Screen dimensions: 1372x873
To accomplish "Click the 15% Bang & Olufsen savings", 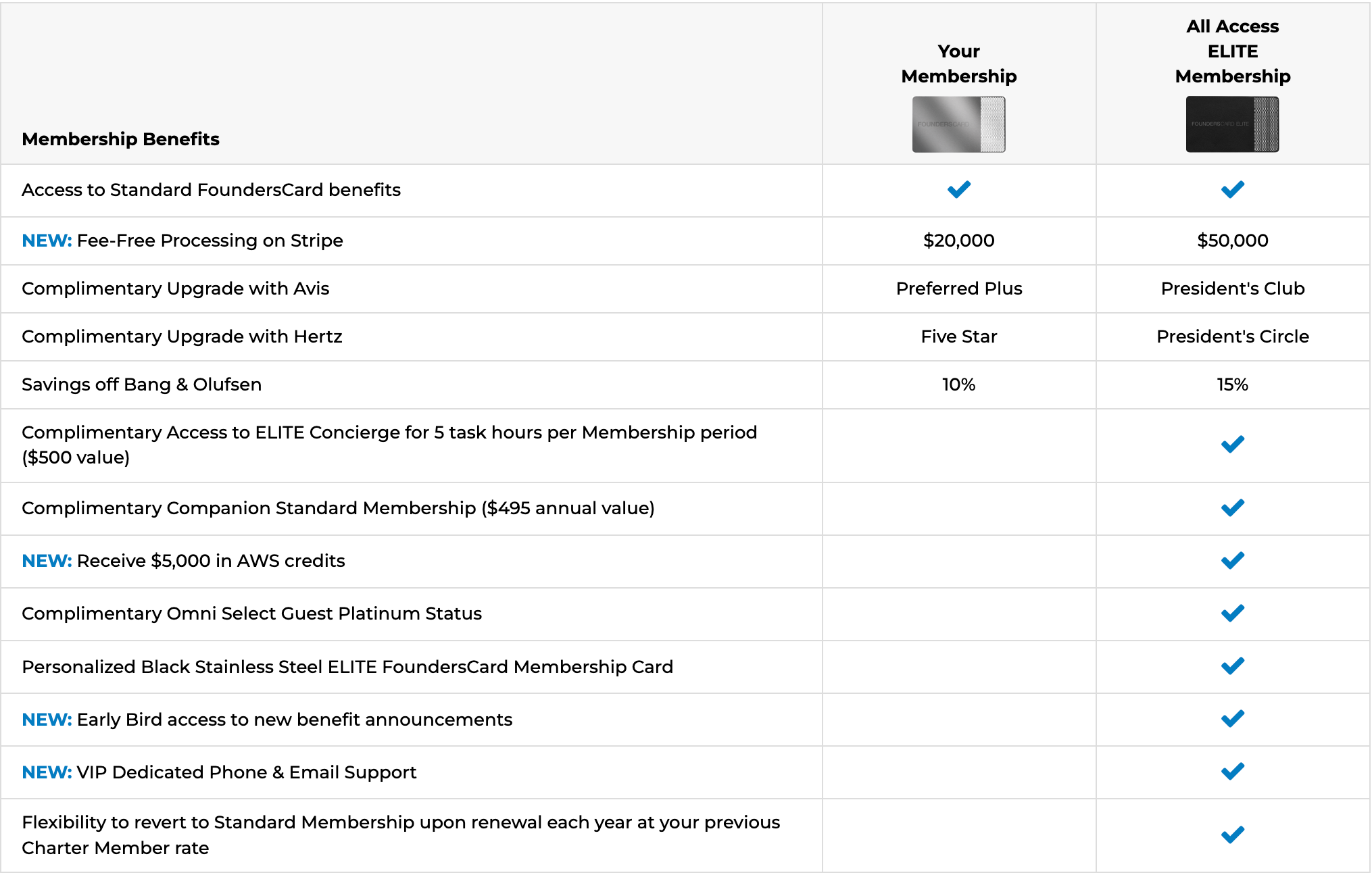I will [1232, 384].
